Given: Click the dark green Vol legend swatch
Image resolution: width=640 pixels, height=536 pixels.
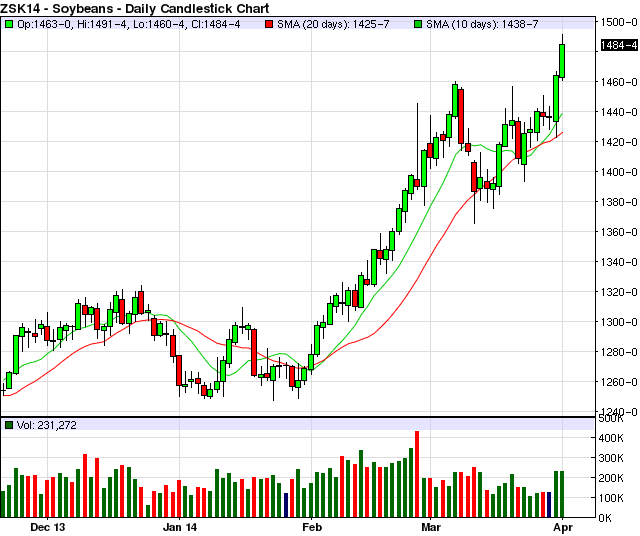Looking at the screenshot, I should point(9,425).
